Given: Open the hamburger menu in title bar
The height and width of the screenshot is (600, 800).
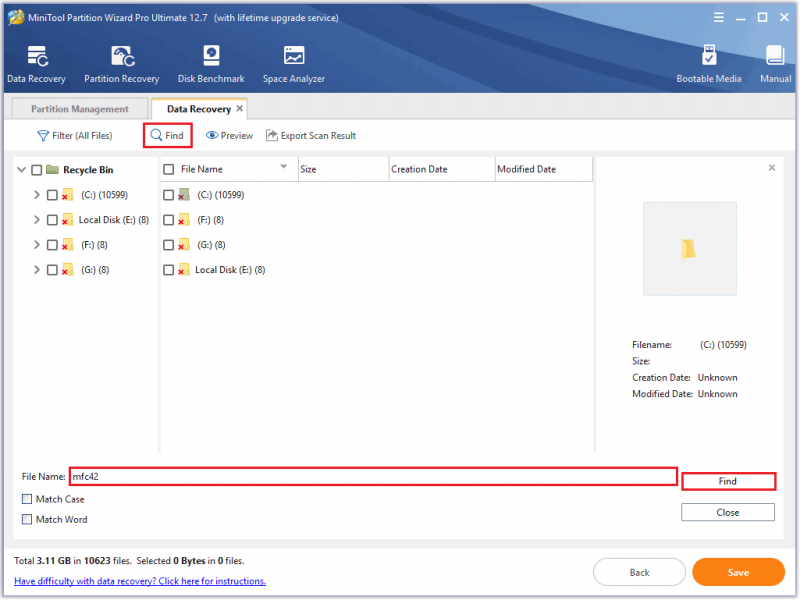Looking at the screenshot, I should (718, 17).
